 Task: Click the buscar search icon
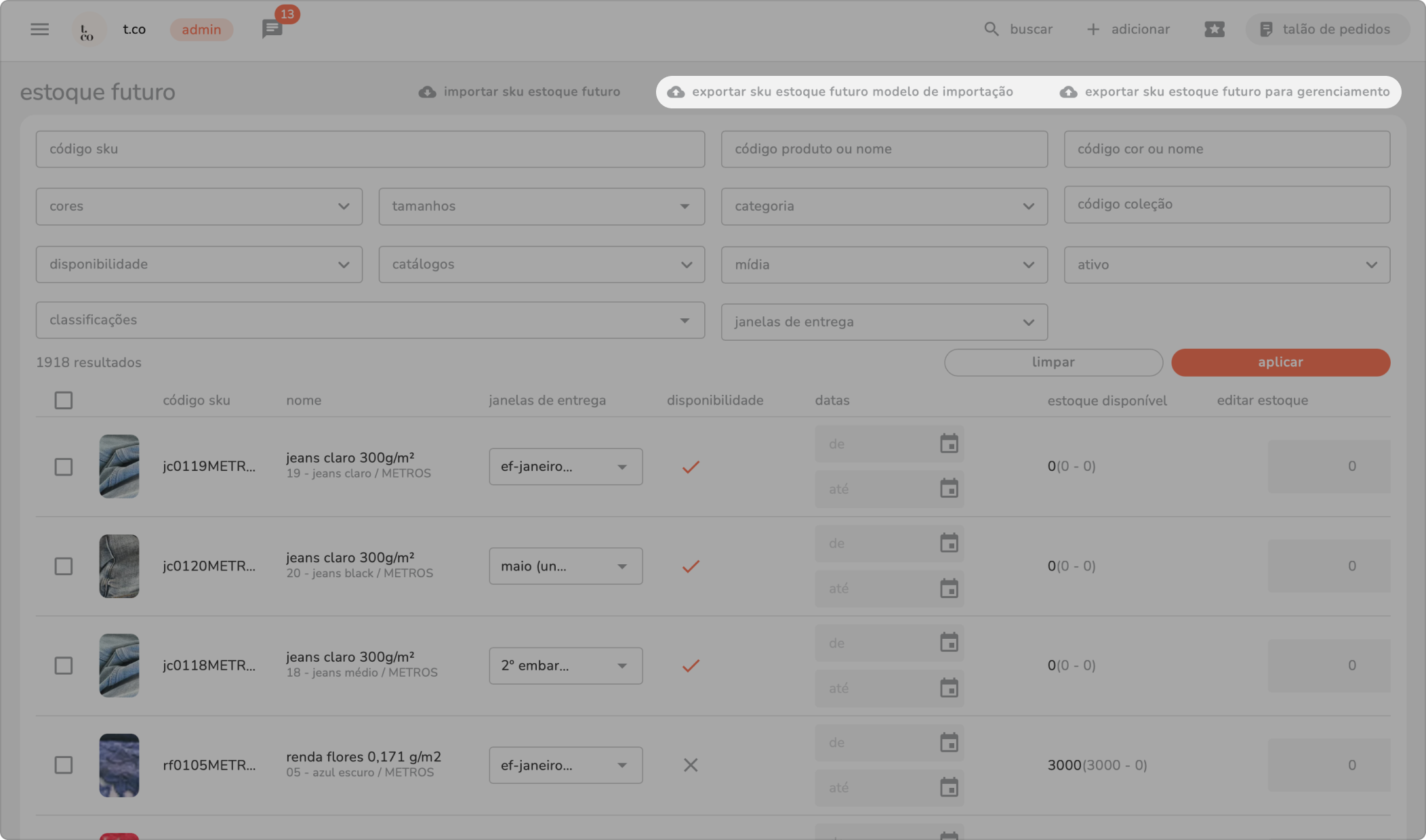pyautogui.click(x=991, y=29)
